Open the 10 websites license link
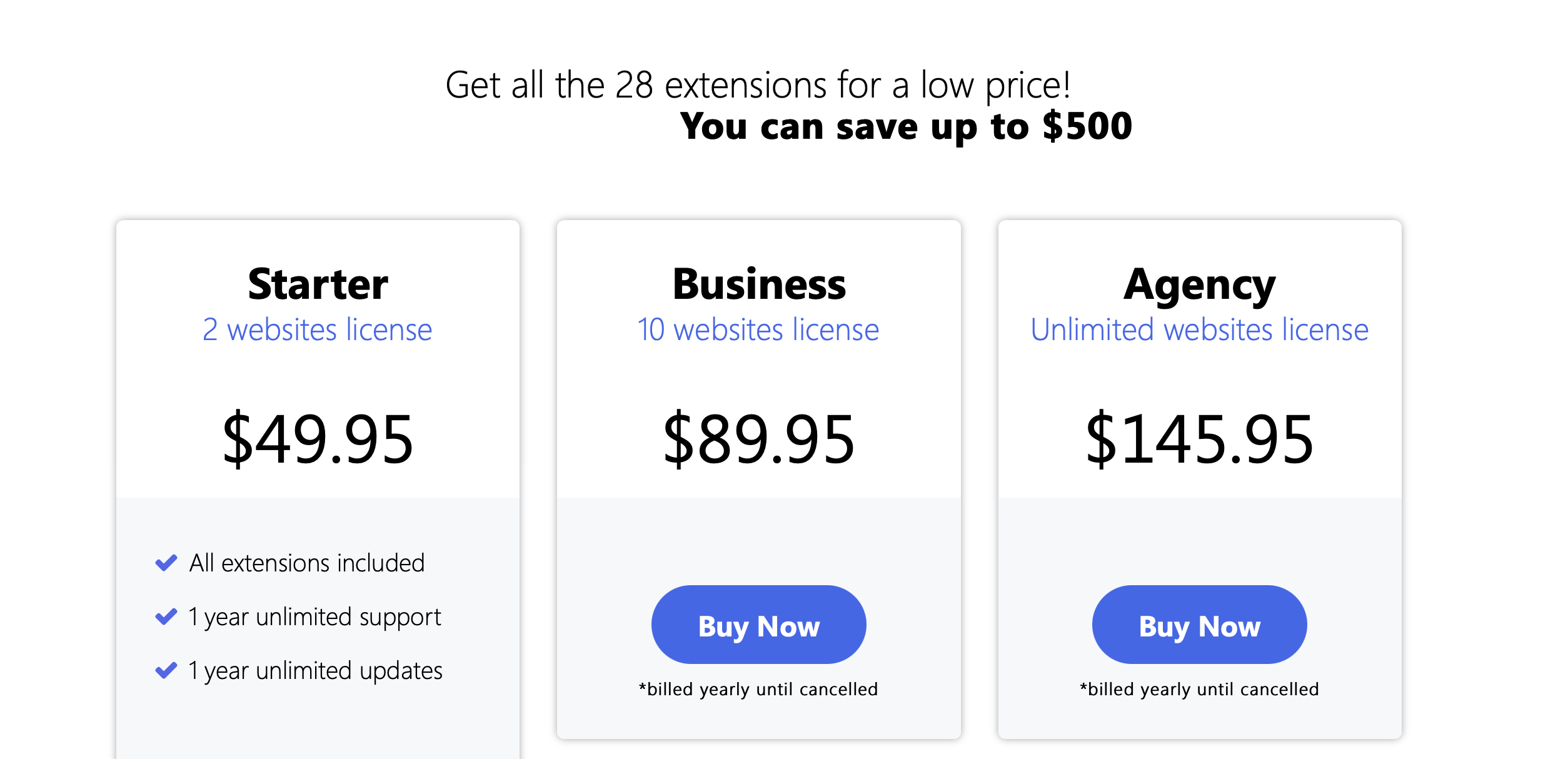 (758, 330)
